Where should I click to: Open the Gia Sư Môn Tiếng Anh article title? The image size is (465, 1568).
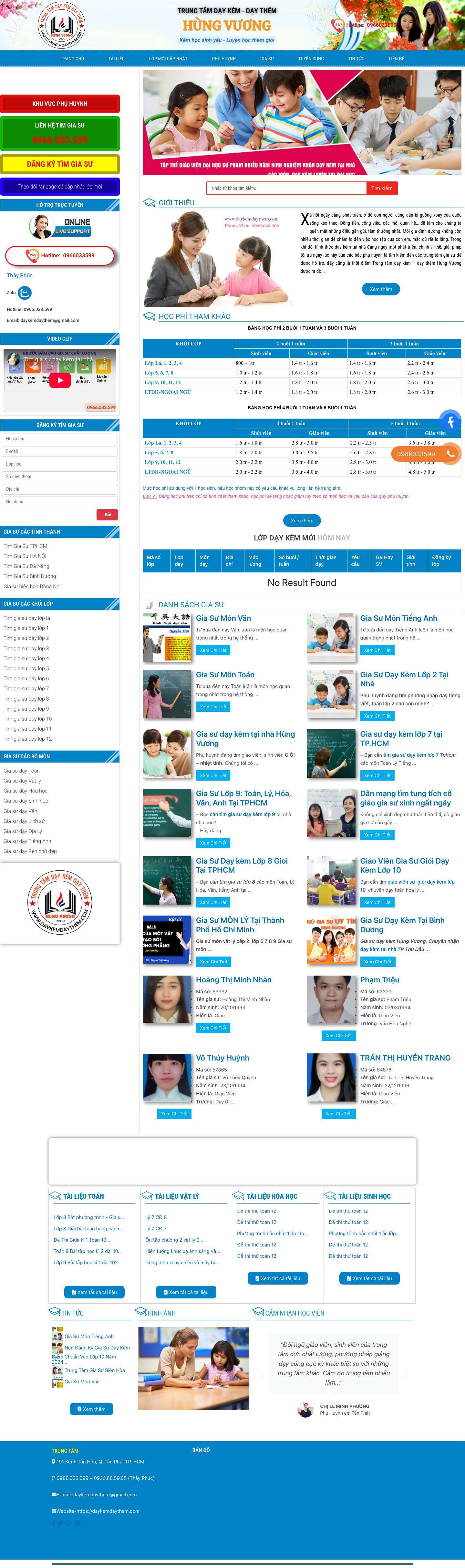pyautogui.click(x=399, y=618)
